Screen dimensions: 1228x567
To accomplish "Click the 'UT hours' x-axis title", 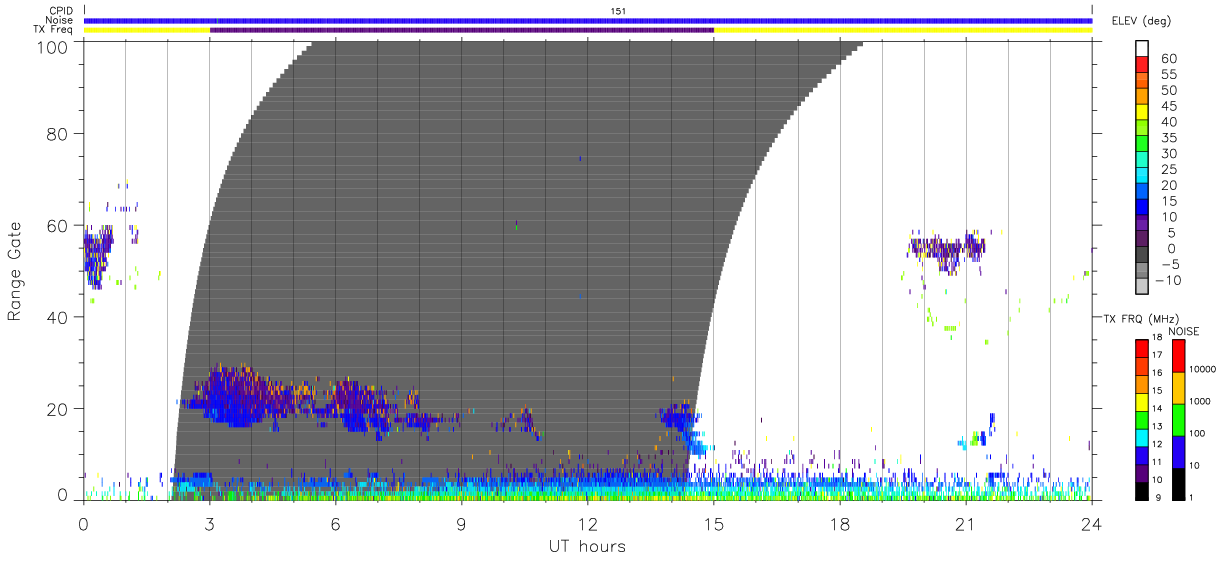I will tap(586, 546).
